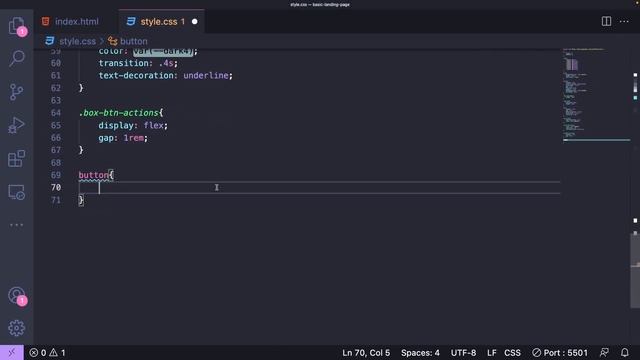Click style.css breadcrumb

(x=77, y=41)
